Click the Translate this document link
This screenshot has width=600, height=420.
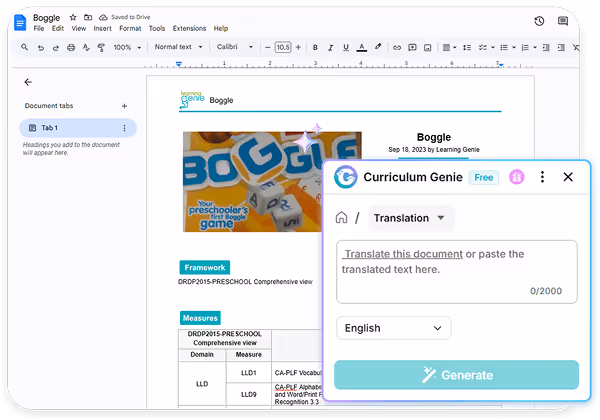403,254
